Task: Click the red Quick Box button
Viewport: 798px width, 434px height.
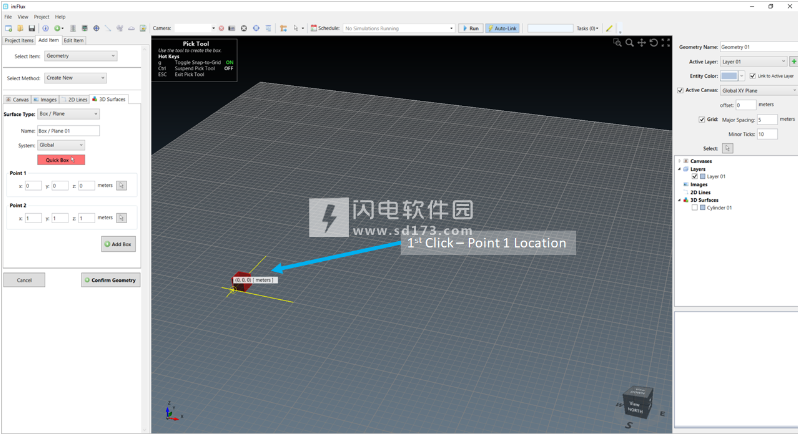Action: coord(61,160)
